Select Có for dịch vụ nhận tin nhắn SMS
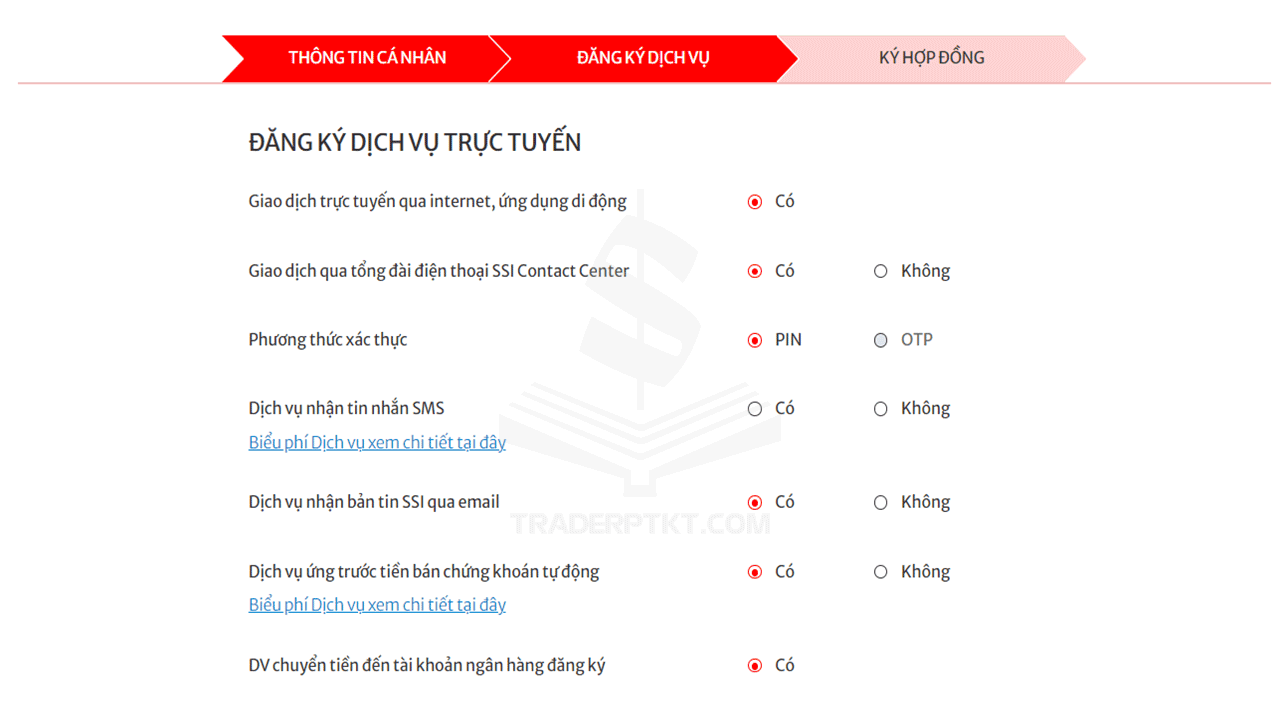This screenshot has height=720, width=1280. [755, 409]
